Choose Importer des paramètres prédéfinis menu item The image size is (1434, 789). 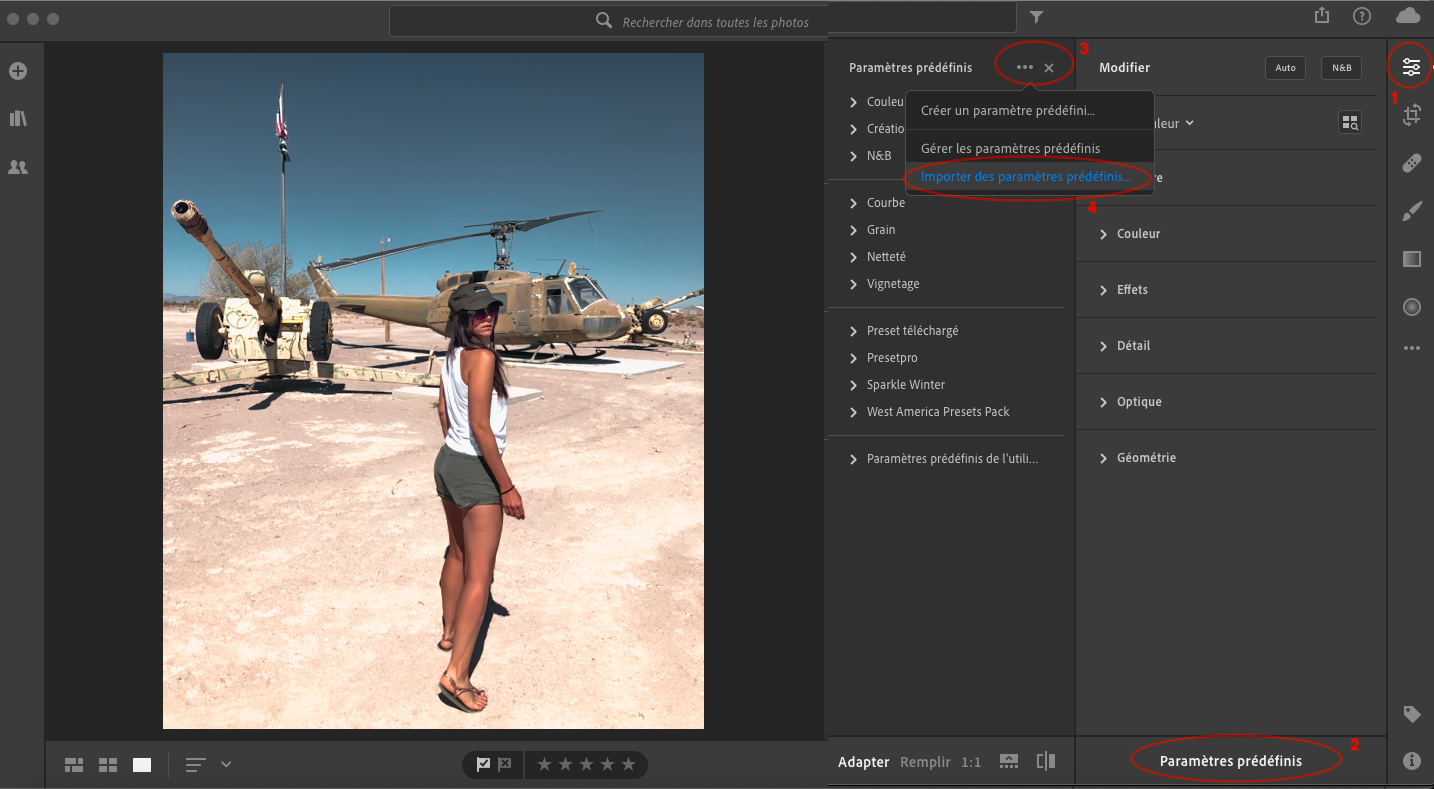[x=1026, y=177]
